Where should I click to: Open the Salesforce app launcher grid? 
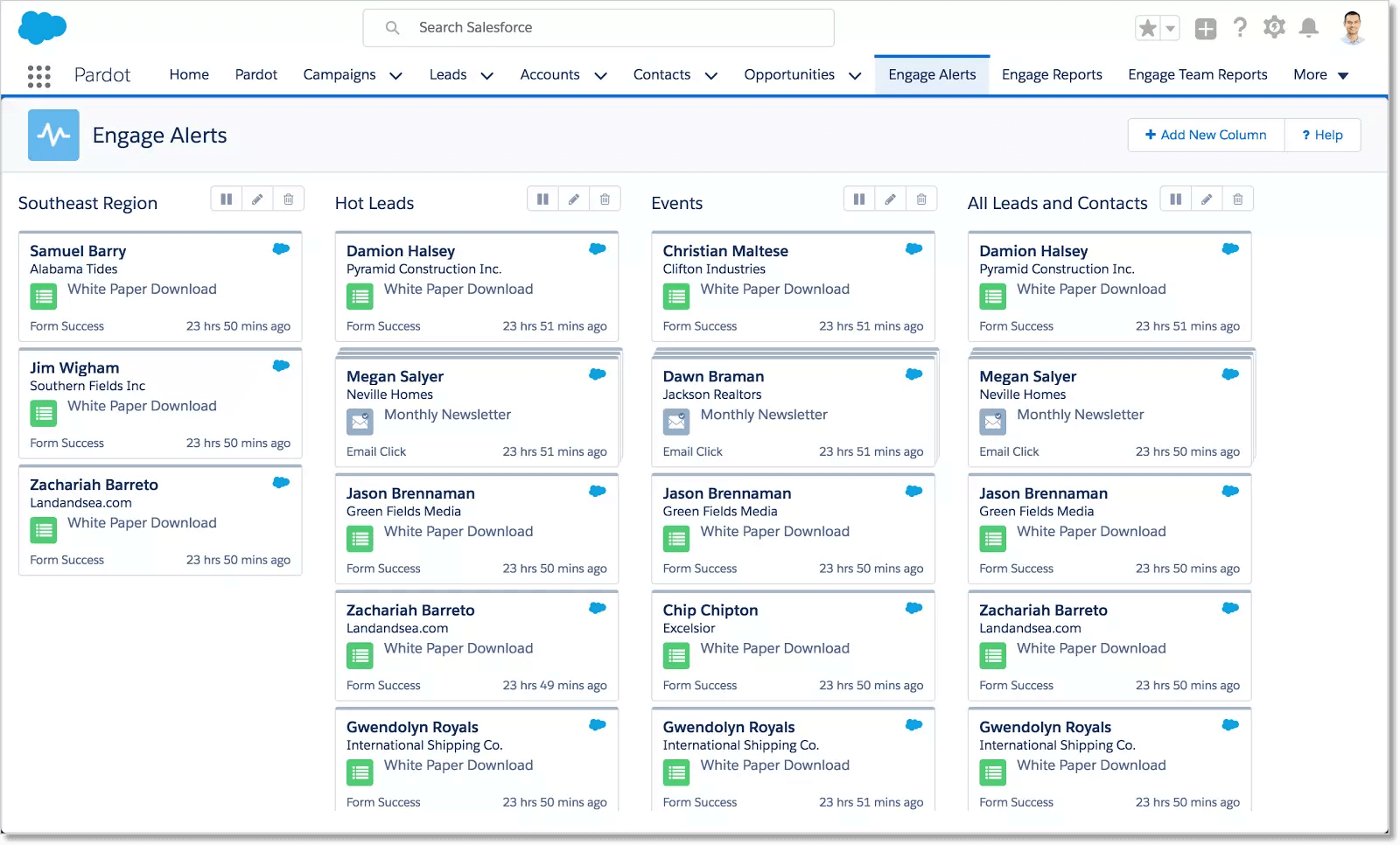click(x=38, y=76)
